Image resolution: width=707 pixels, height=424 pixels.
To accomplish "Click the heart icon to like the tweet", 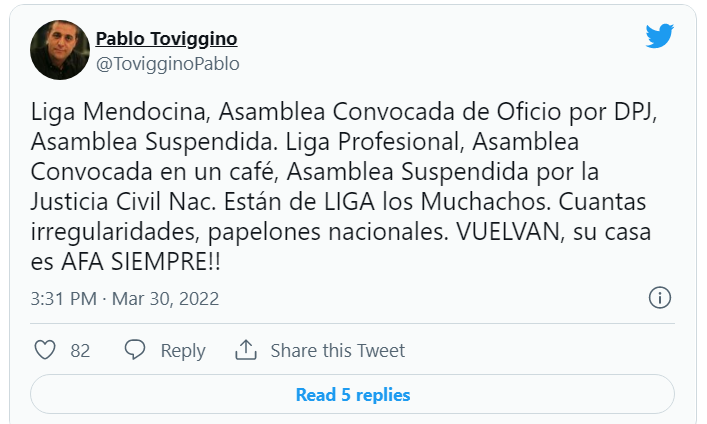I will coord(45,350).
